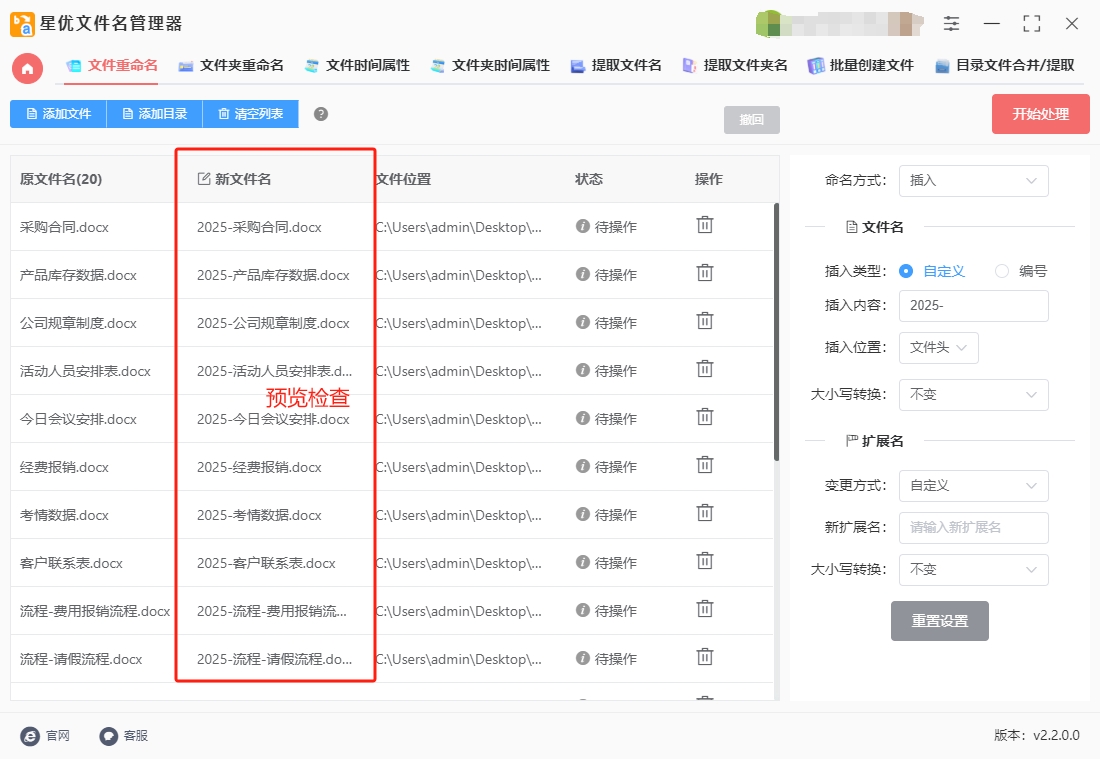Click the 重置设置 button
This screenshot has width=1100, height=760.
click(939, 621)
